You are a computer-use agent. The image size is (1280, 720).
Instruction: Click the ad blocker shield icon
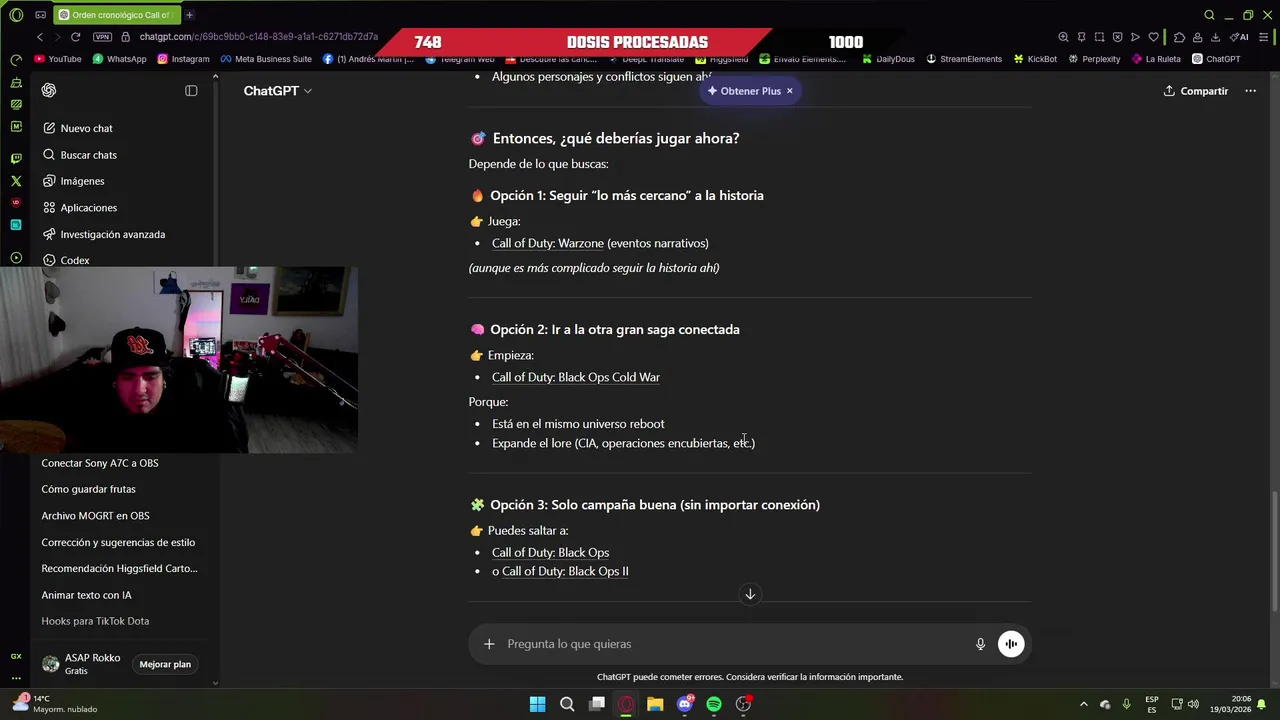click(1117, 37)
